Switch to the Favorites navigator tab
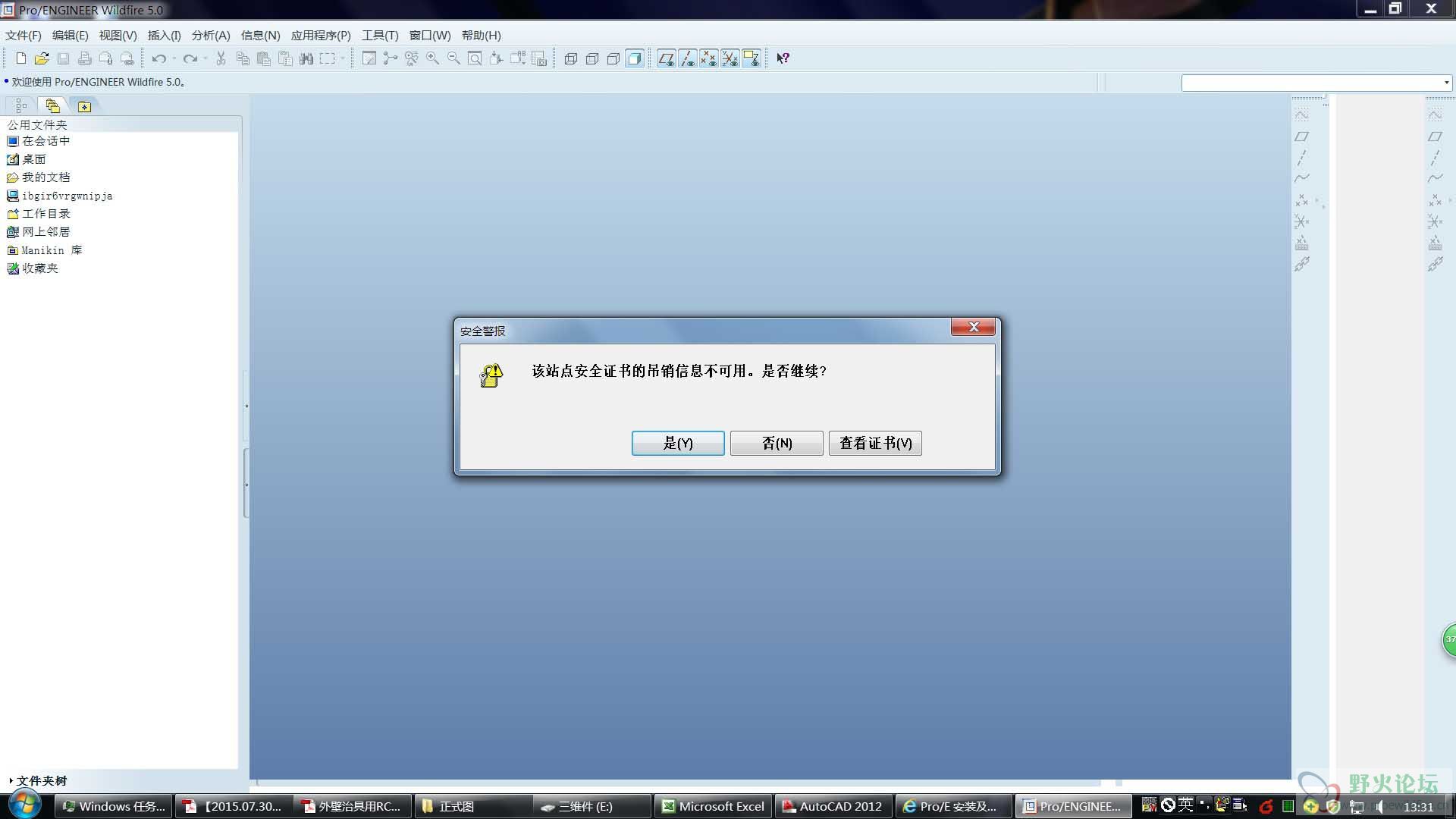 pos(84,106)
